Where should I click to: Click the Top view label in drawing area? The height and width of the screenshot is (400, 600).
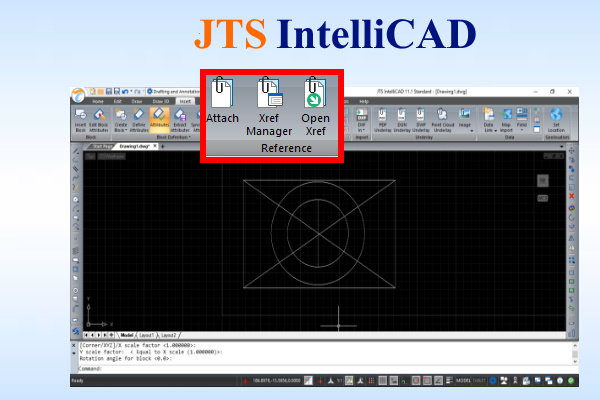coord(90,156)
